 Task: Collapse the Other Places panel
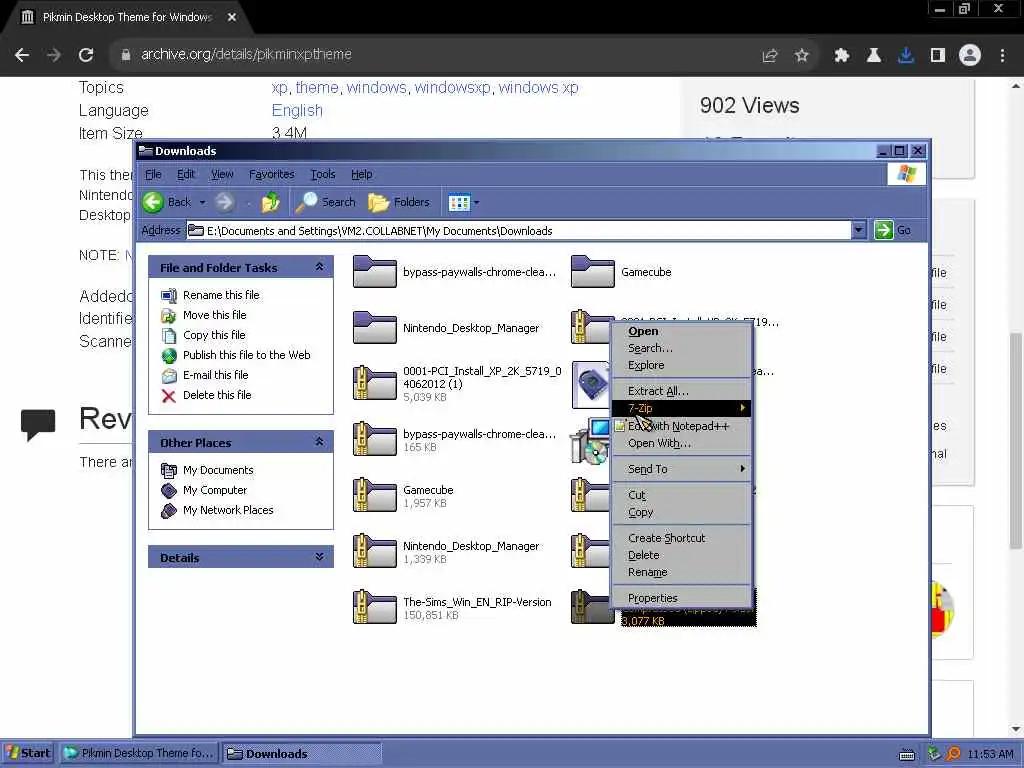(319, 442)
